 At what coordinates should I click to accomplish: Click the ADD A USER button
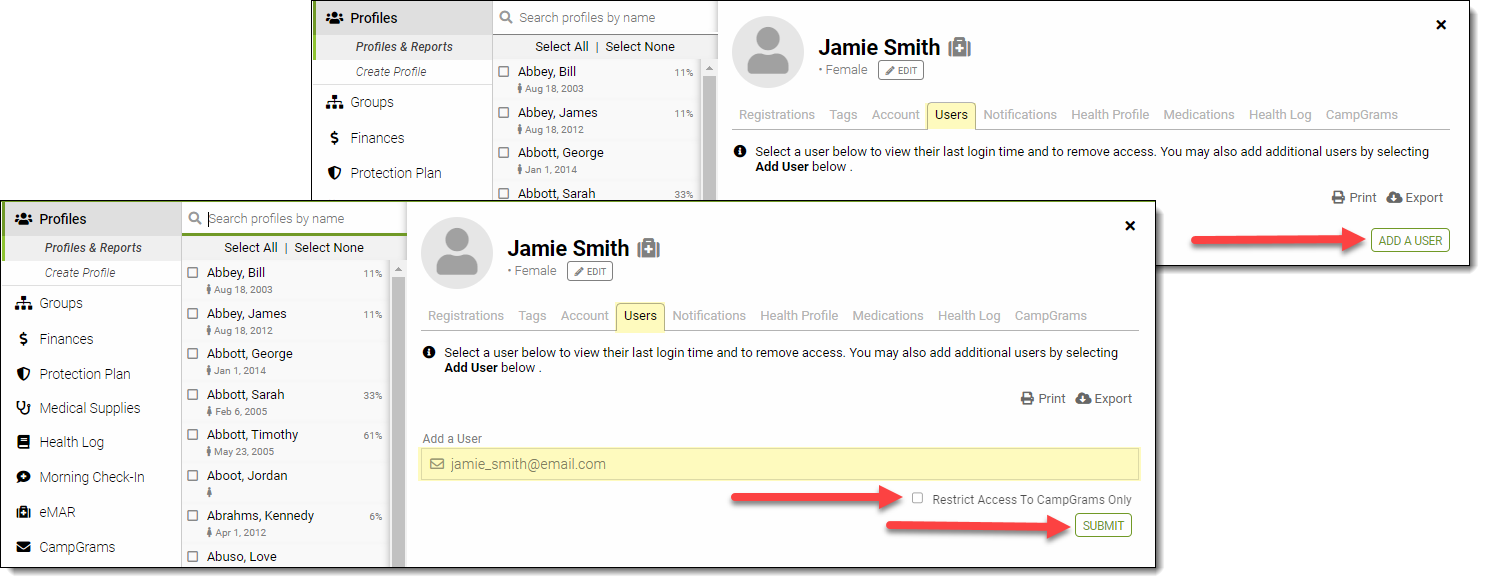coord(1410,240)
